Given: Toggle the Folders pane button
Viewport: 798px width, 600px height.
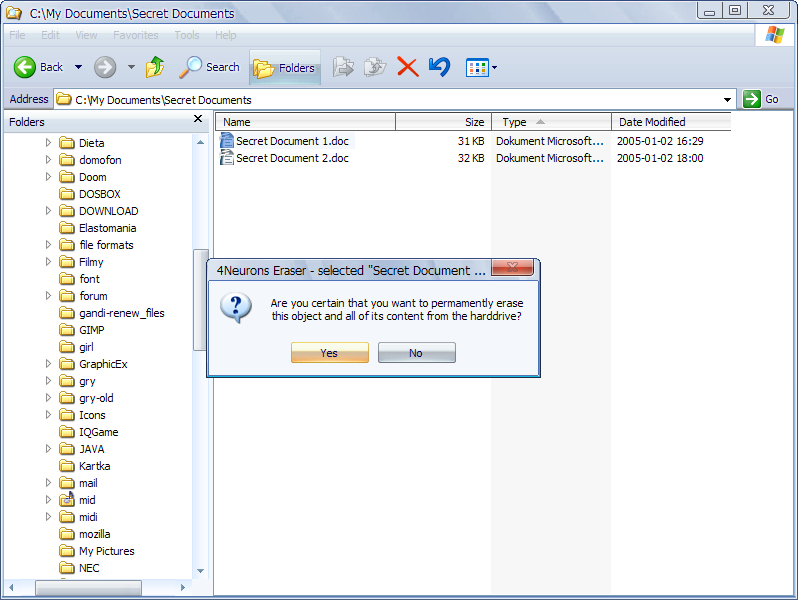Looking at the screenshot, I should (x=284, y=68).
